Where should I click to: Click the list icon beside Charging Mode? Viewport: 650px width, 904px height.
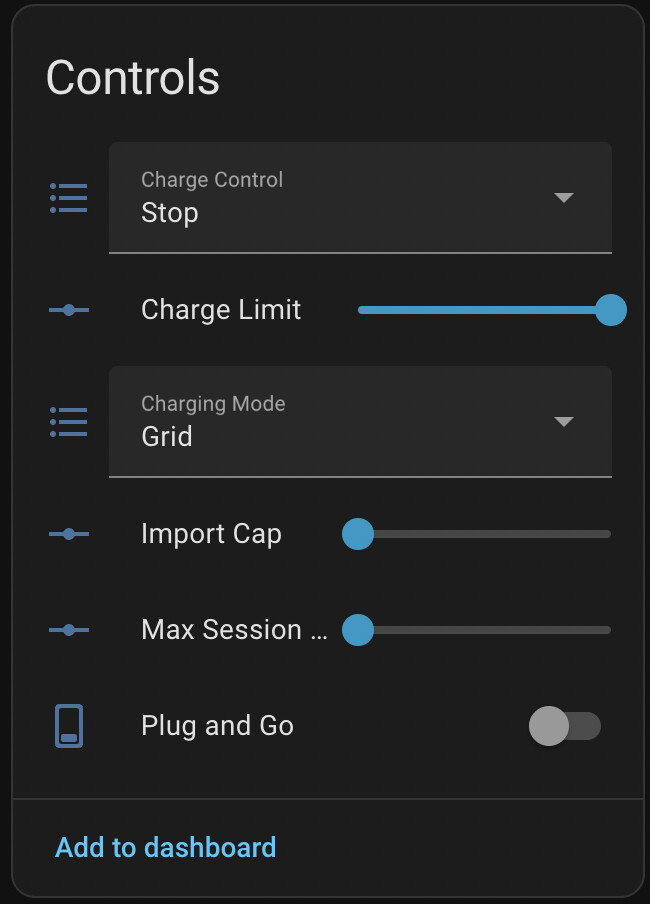coord(68,422)
